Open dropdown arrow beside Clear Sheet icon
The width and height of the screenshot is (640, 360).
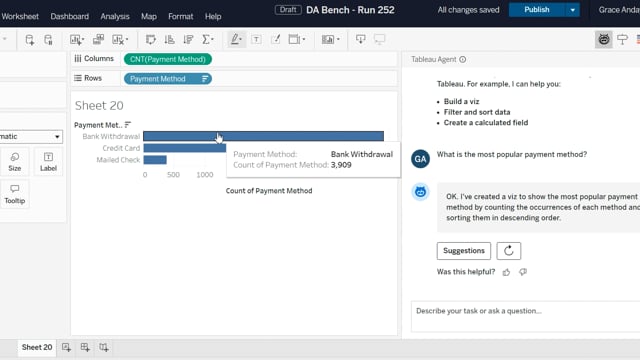pyautogui.click(x=127, y=40)
